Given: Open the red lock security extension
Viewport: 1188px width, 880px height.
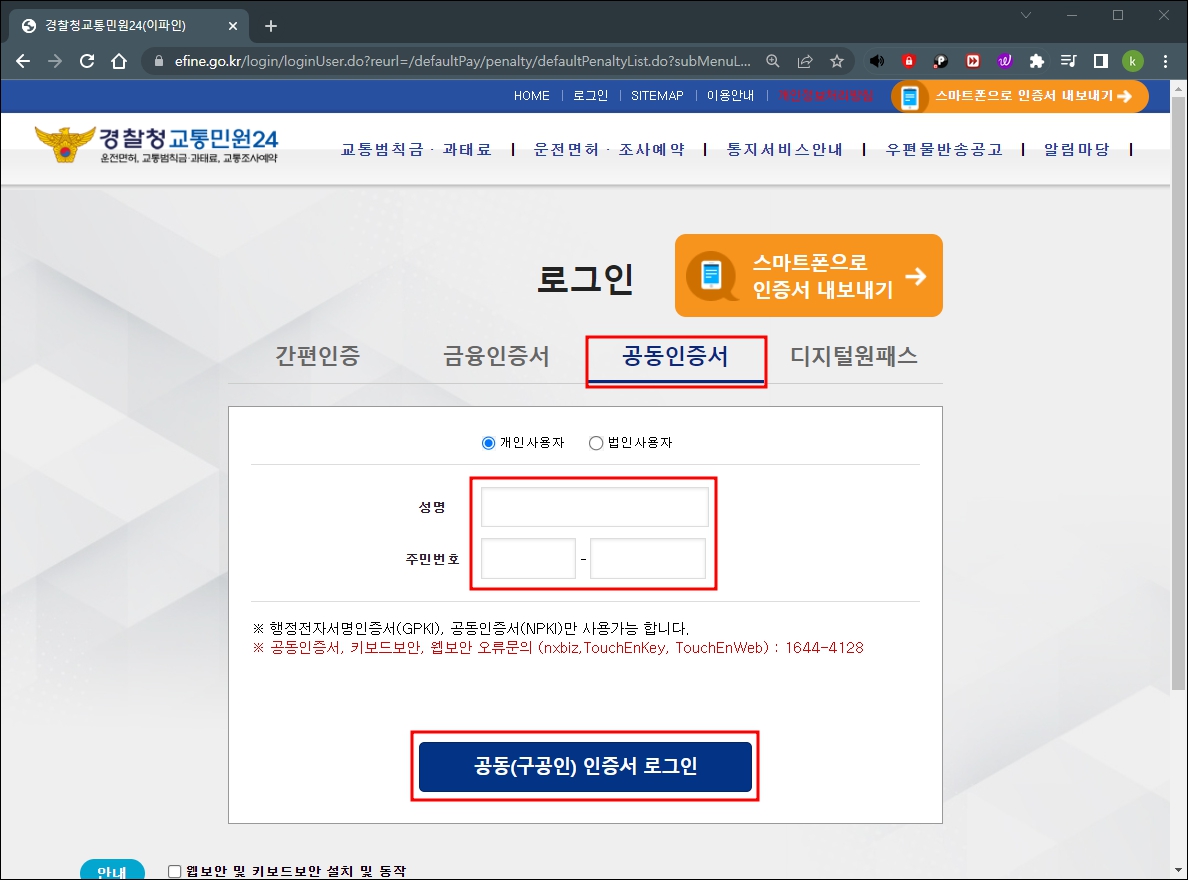Looking at the screenshot, I should pyautogui.click(x=908, y=61).
